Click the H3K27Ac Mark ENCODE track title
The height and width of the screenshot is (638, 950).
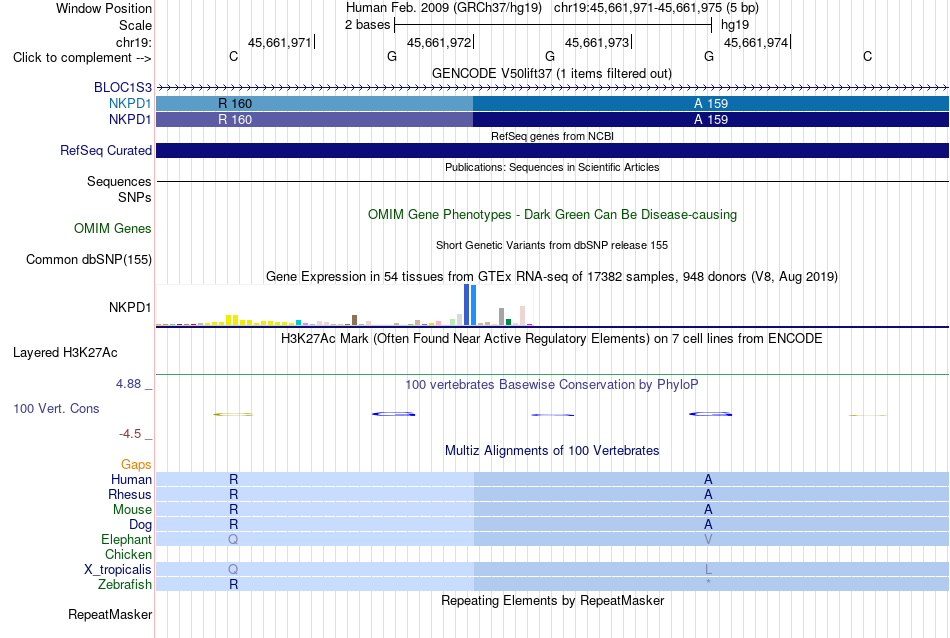(552, 338)
